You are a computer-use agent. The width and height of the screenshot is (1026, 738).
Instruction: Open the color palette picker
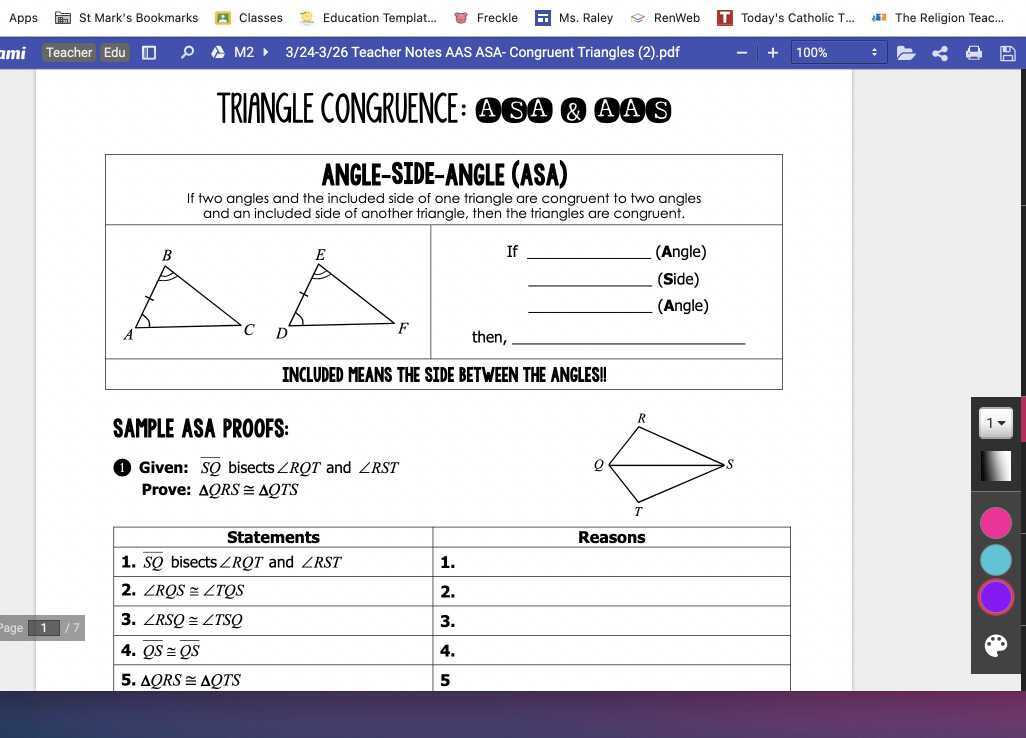(995, 645)
